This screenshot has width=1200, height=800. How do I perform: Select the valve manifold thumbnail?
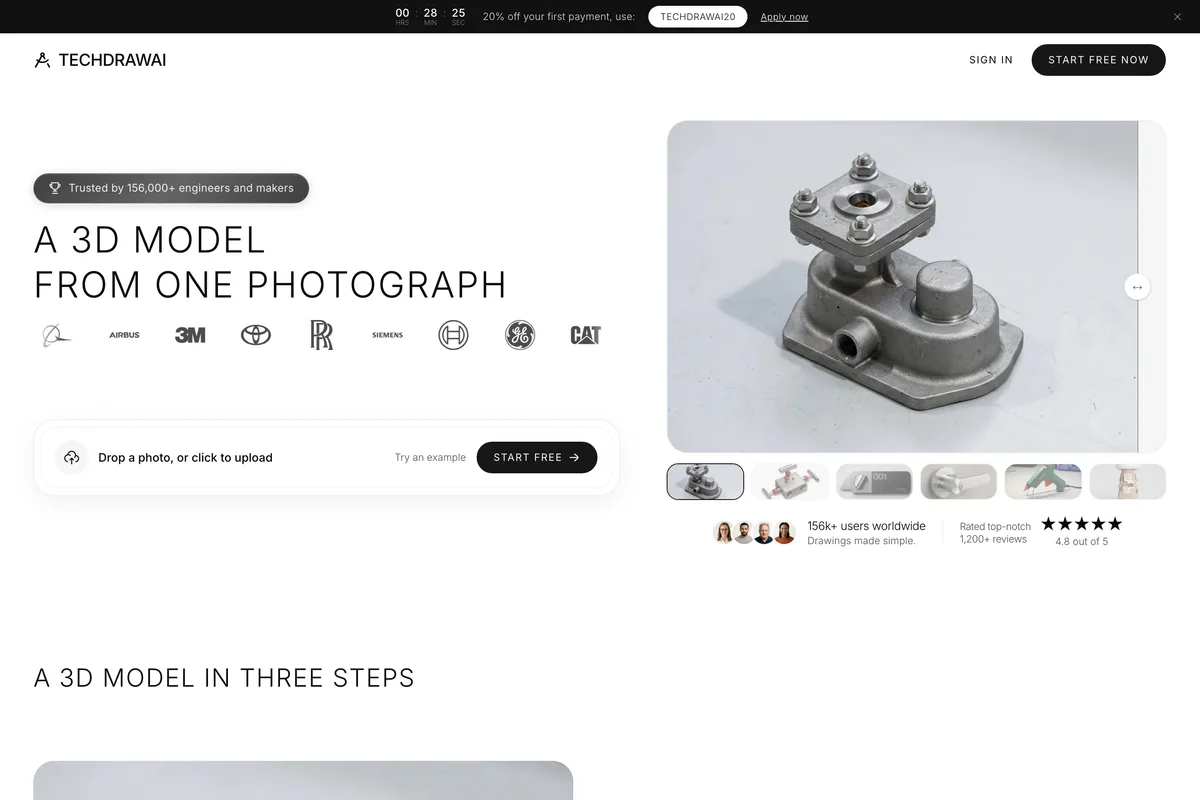point(790,481)
